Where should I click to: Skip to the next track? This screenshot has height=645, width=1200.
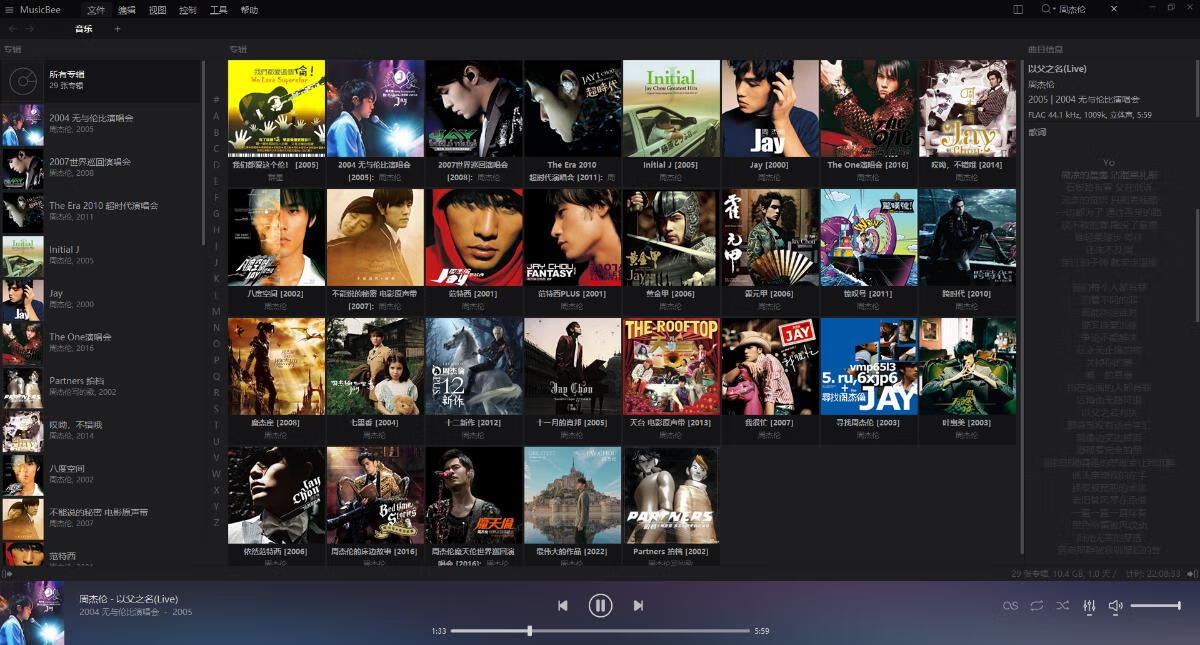pos(638,605)
